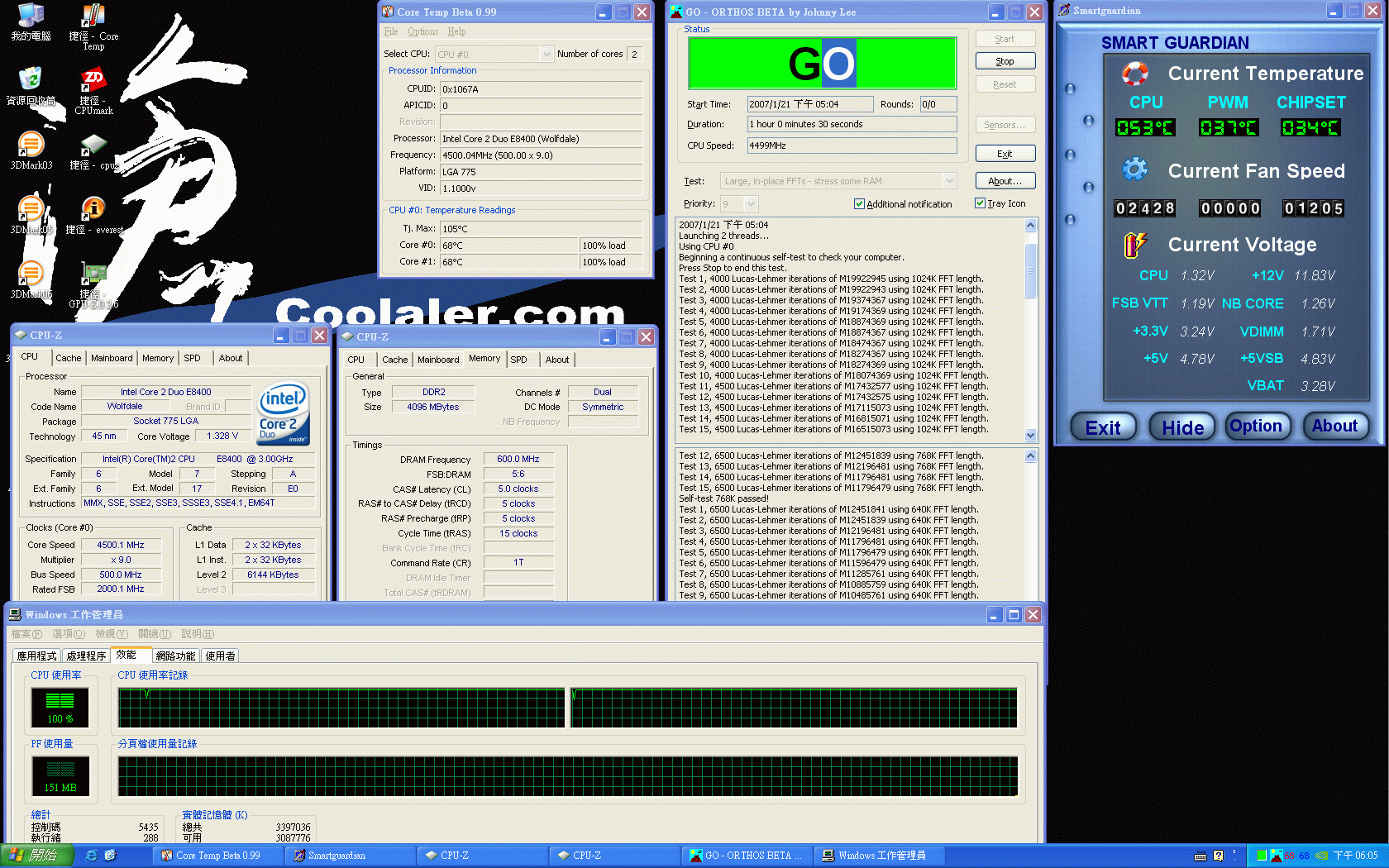
Task: Click the Core Temp title bar icon
Action: pos(387,12)
